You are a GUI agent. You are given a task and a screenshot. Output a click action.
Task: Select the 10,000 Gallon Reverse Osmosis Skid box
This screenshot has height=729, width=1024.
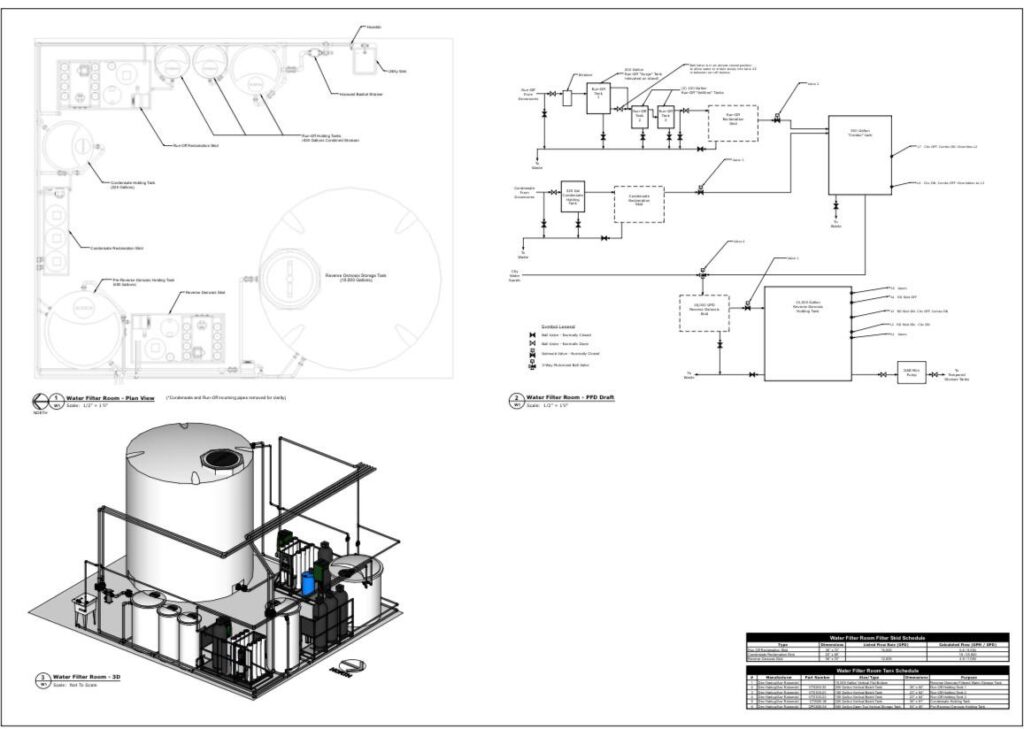pos(703,313)
